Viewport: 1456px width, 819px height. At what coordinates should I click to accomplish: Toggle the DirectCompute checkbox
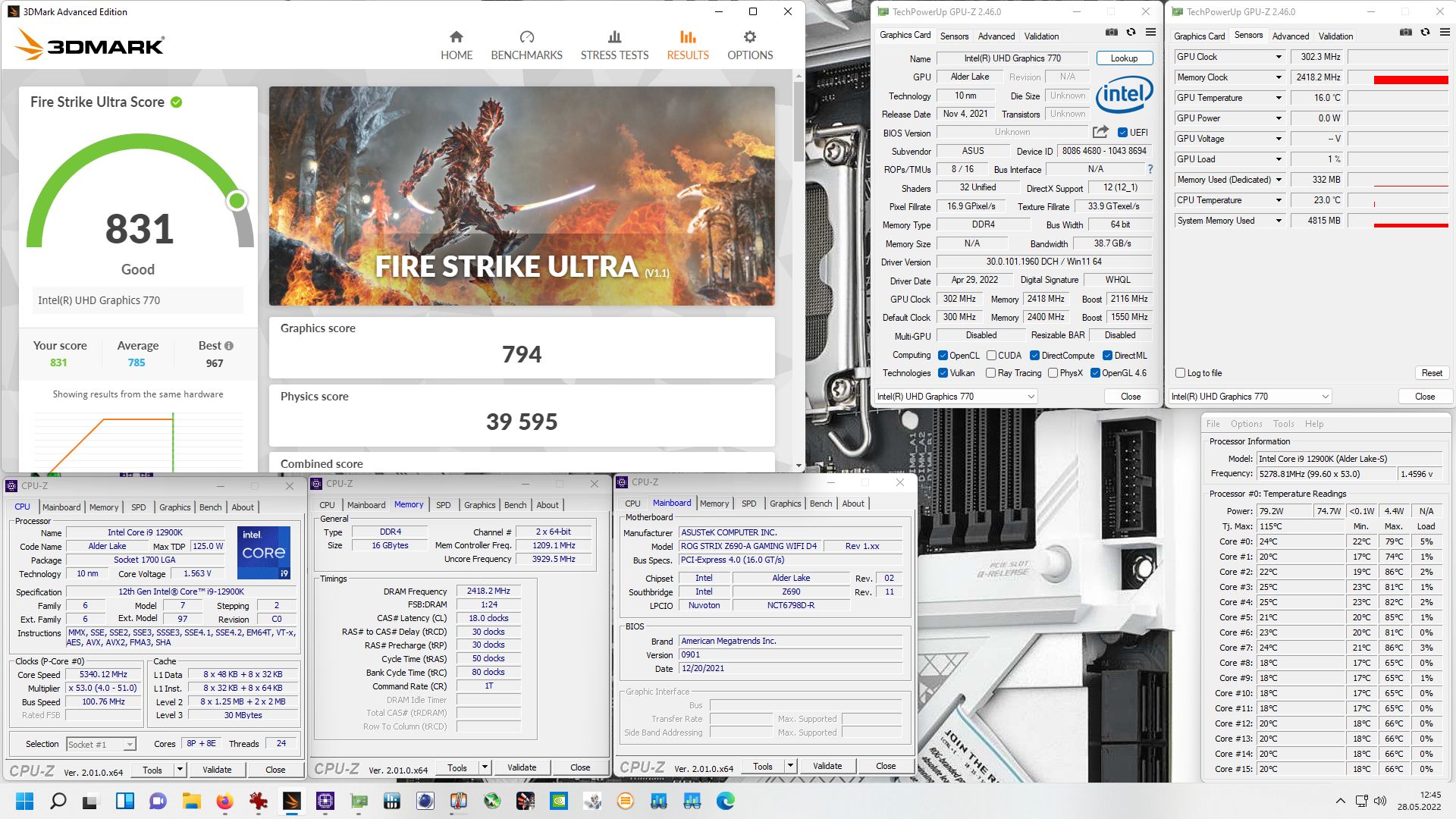point(1034,355)
